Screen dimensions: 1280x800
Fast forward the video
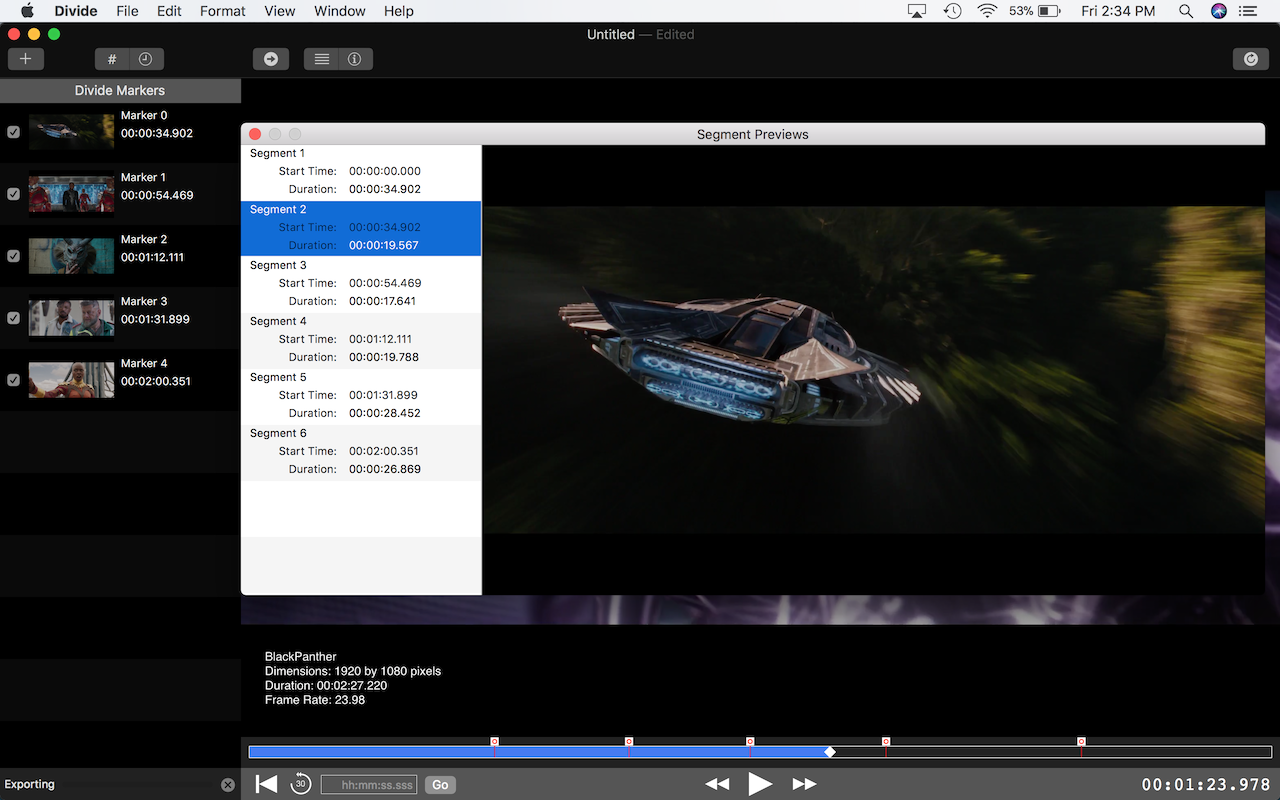click(804, 784)
